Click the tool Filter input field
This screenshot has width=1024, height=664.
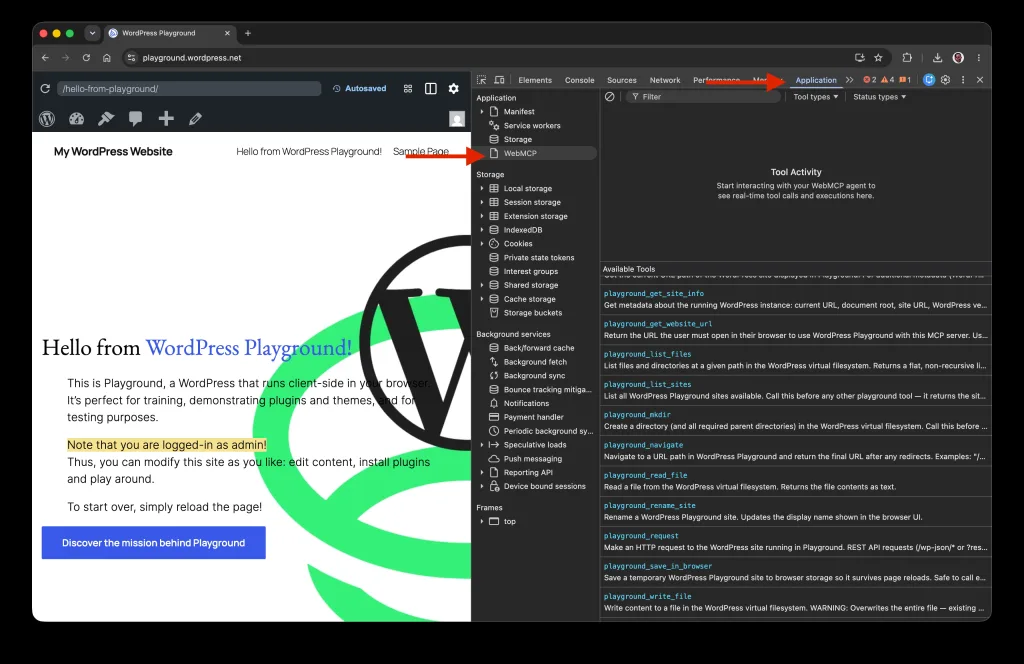click(702, 97)
